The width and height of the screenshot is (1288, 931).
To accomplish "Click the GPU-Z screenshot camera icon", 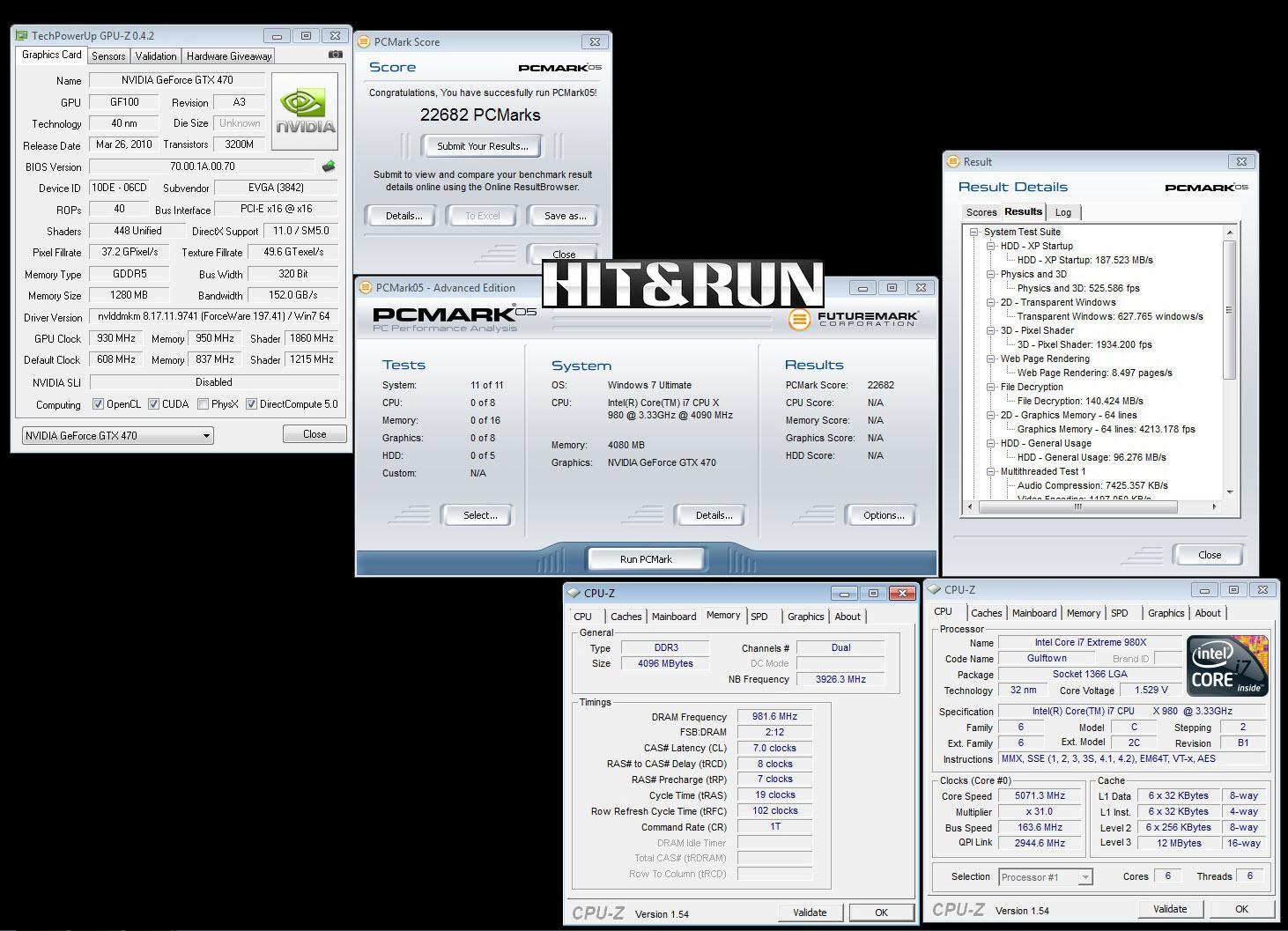I will [x=336, y=55].
